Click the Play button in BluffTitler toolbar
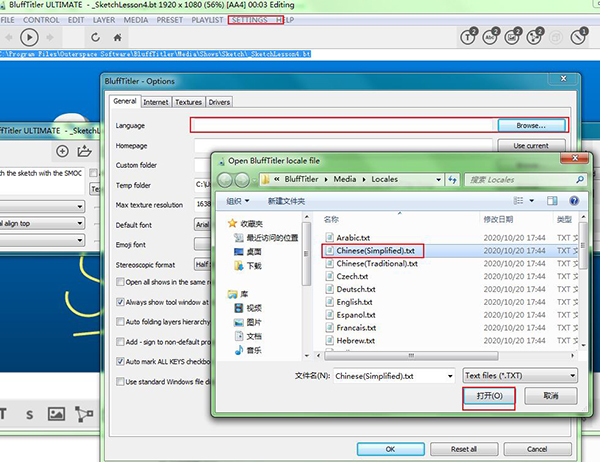 [x=29, y=38]
